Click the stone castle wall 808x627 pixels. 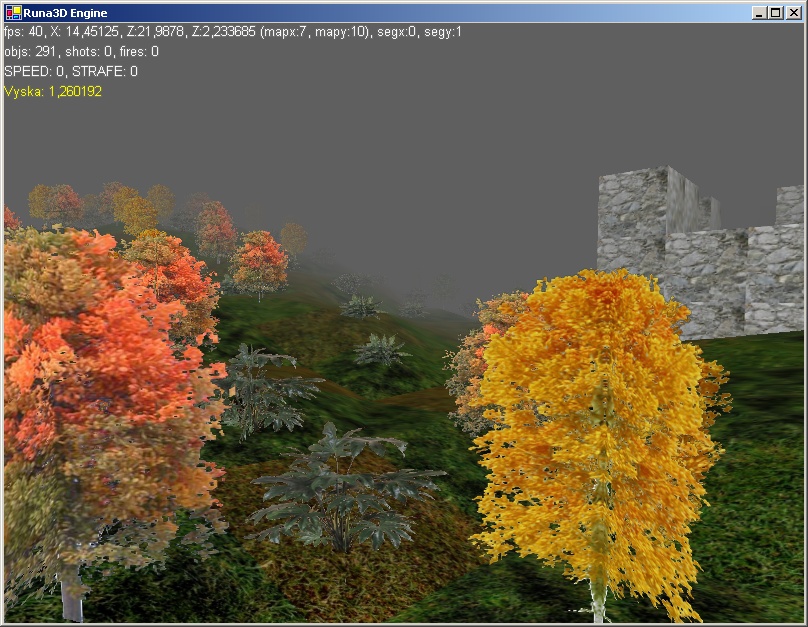[x=701, y=252]
